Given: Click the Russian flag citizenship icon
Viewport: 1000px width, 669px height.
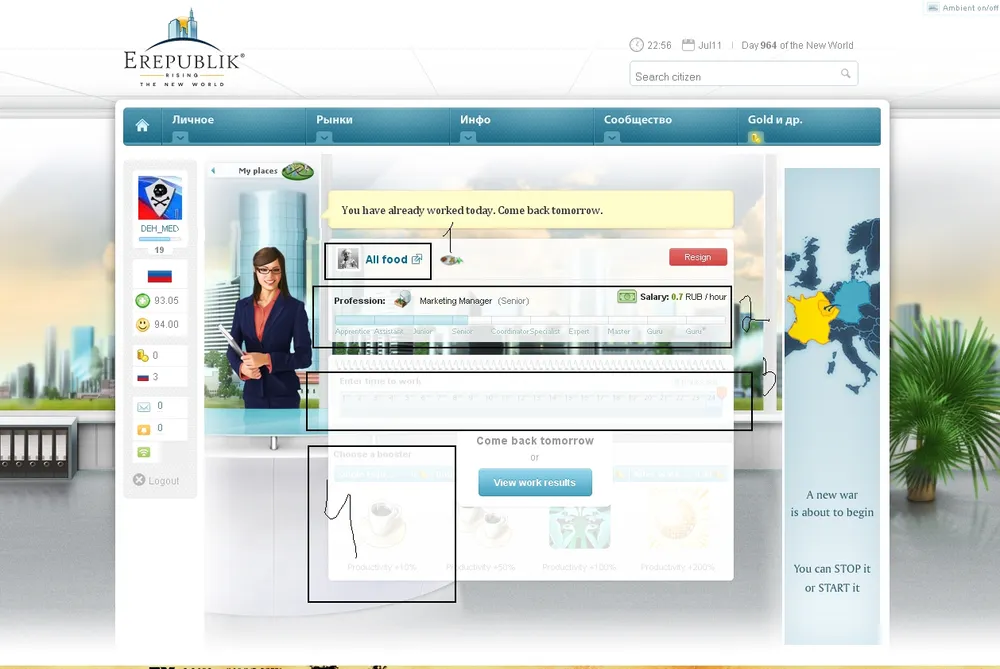Looking at the screenshot, I should (159, 276).
